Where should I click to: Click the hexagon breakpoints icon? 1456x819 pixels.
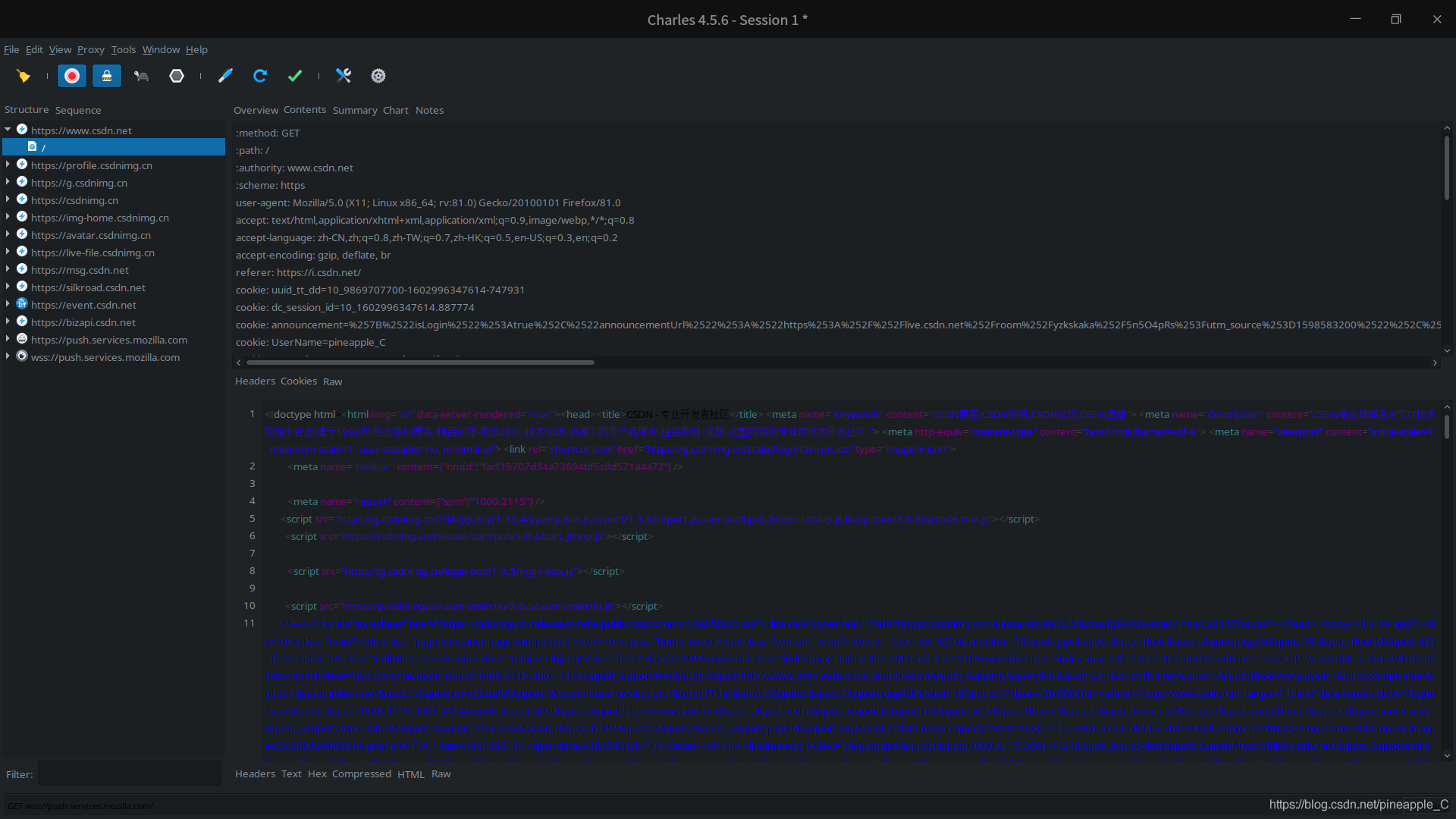[x=177, y=76]
